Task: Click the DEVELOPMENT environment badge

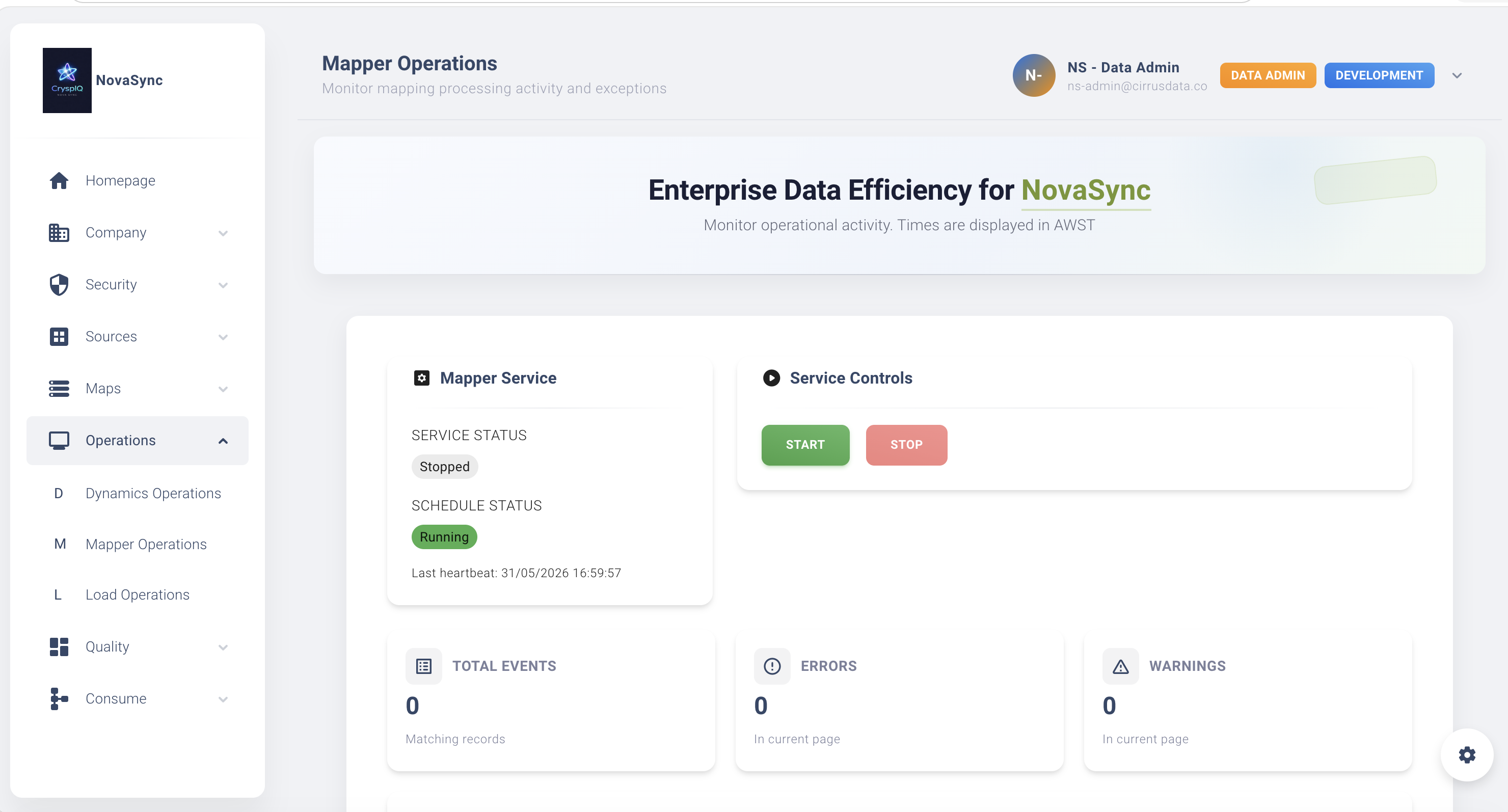Action: [1379, 75]
